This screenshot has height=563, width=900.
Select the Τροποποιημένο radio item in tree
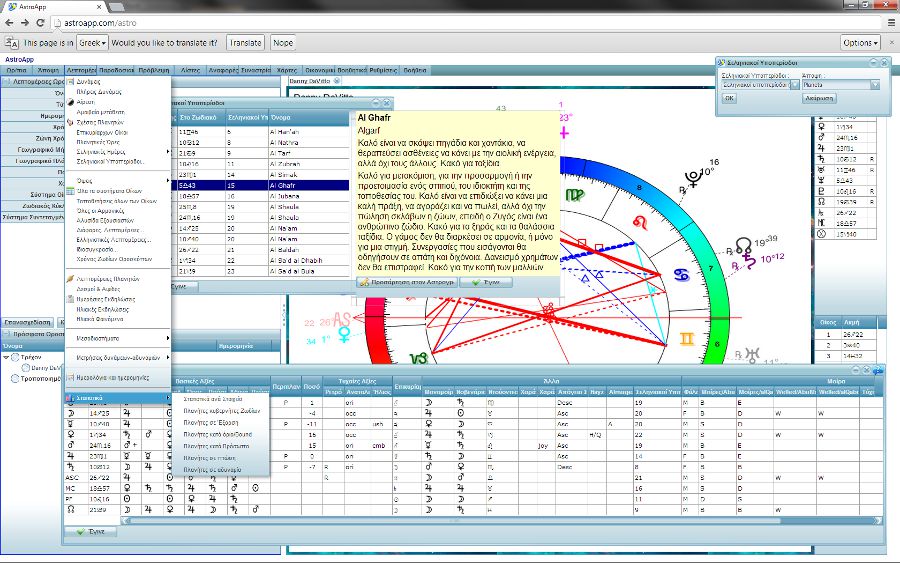click(16, 379)
